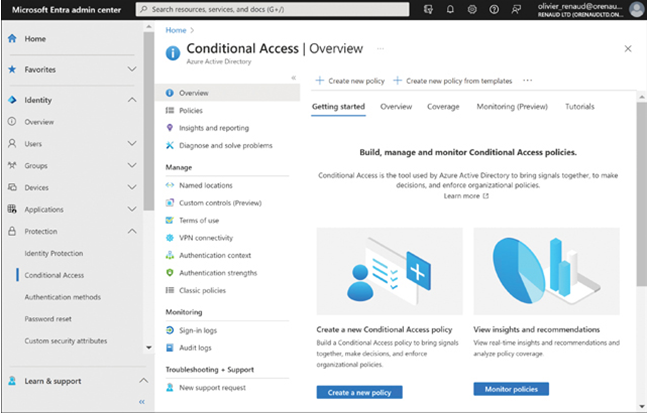Select Overview in the resource menu
The height and width of the screenshot is (415, 647).
coord(227,93)
